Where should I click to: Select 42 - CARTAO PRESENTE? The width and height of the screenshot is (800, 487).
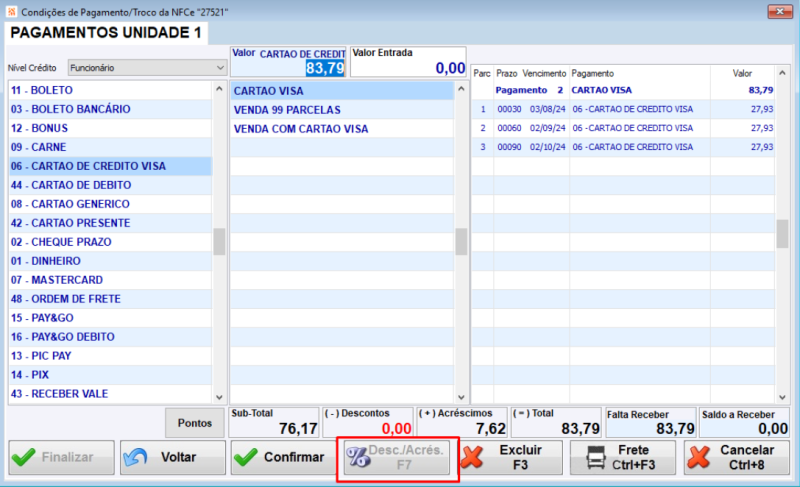(110, 223)
